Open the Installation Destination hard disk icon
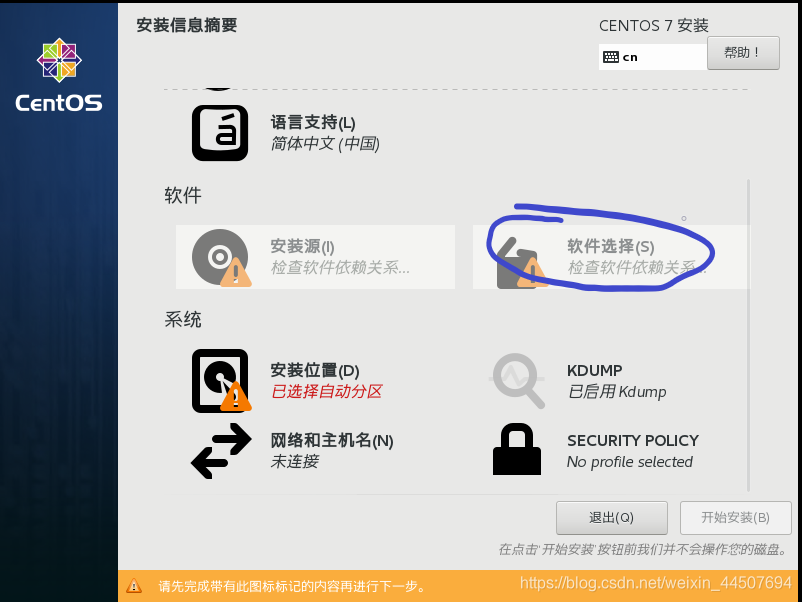 pyautogui.click(x=221, y=381)
